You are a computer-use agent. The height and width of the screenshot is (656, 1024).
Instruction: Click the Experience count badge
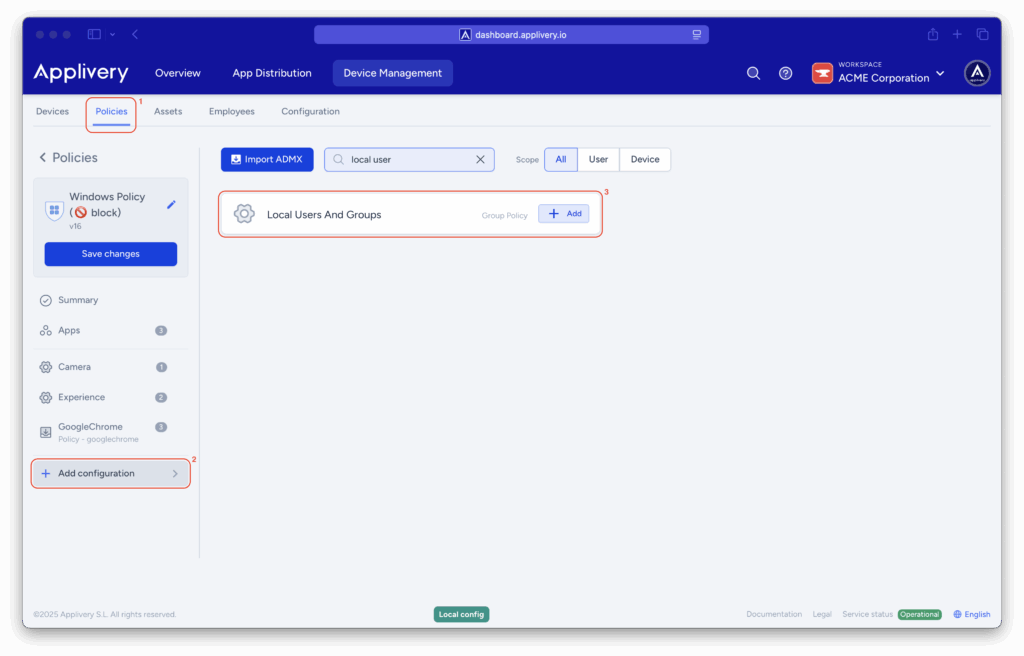click(x=161, y=397)
